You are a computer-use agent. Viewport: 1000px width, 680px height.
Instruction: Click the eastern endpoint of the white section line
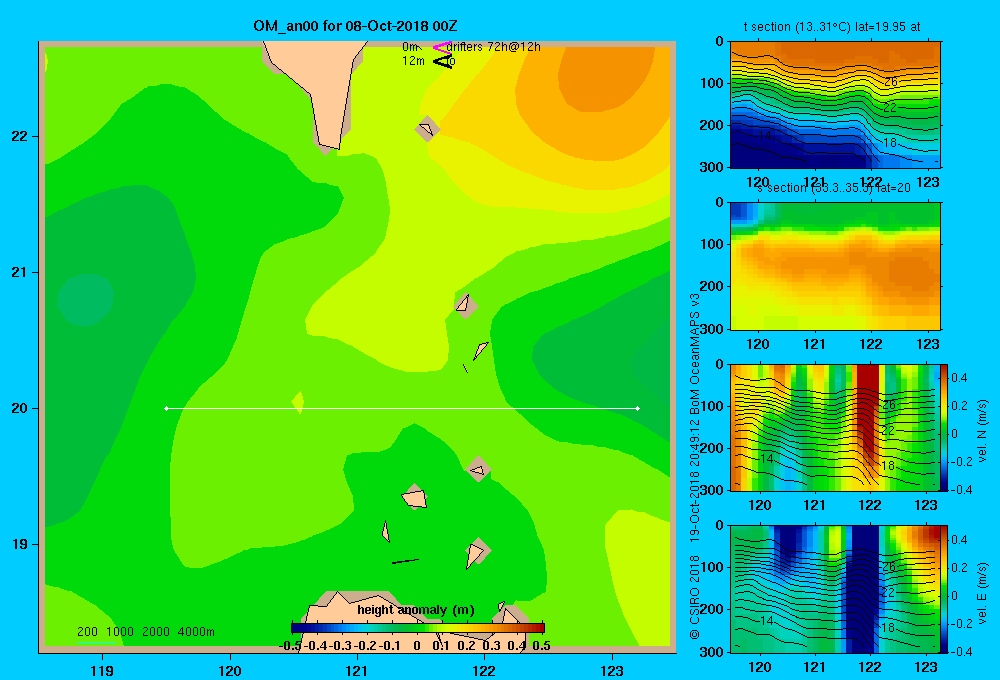coord(638,408)
